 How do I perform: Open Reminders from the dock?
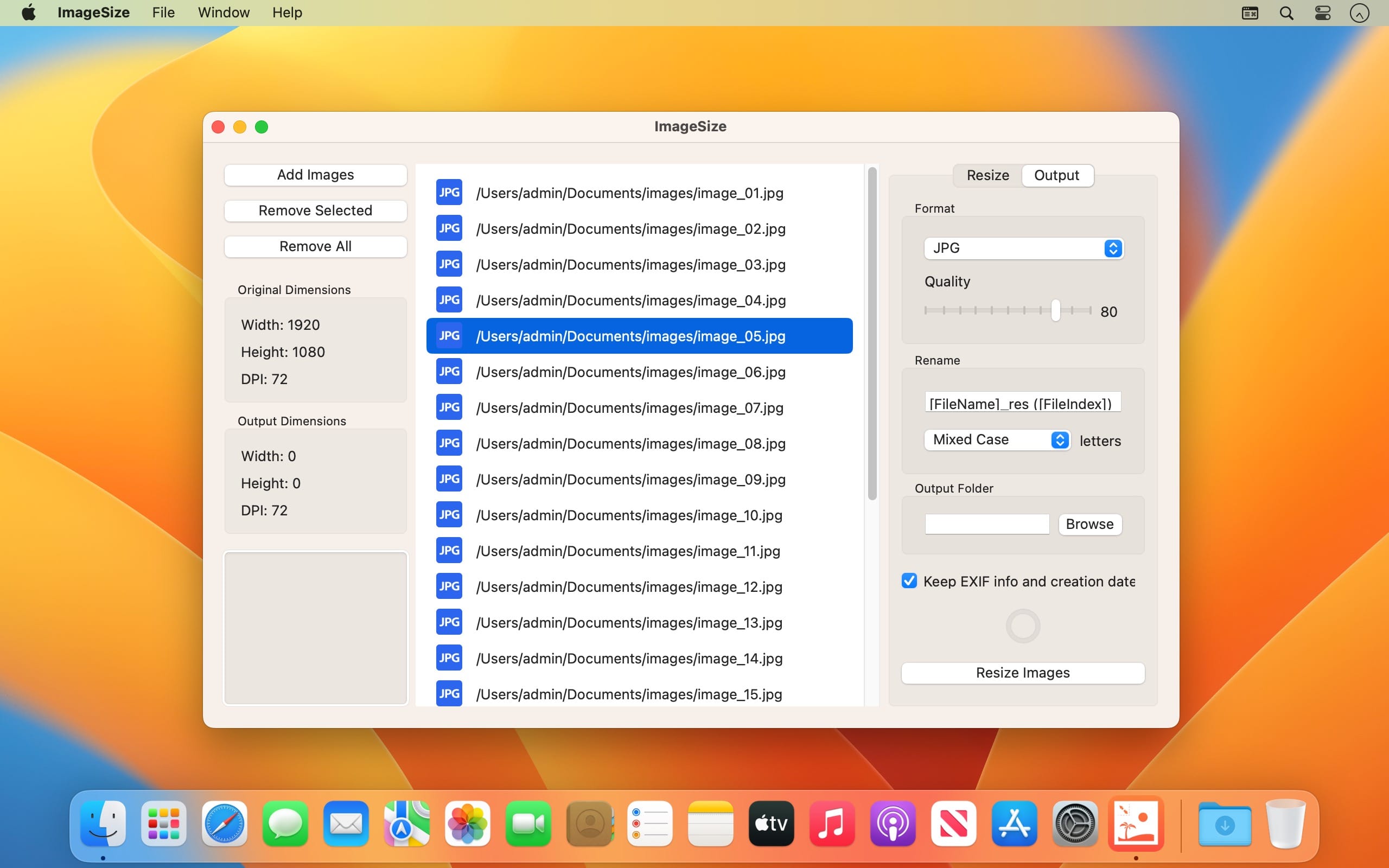[x=649, y=823]
